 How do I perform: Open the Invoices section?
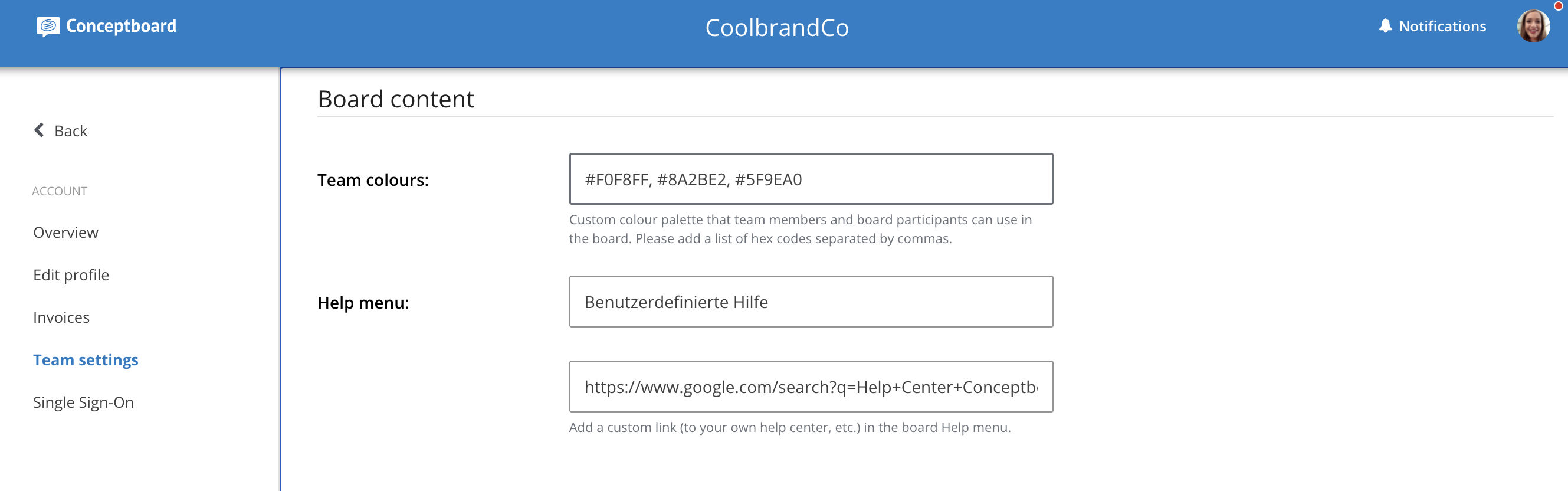point(61,317)
